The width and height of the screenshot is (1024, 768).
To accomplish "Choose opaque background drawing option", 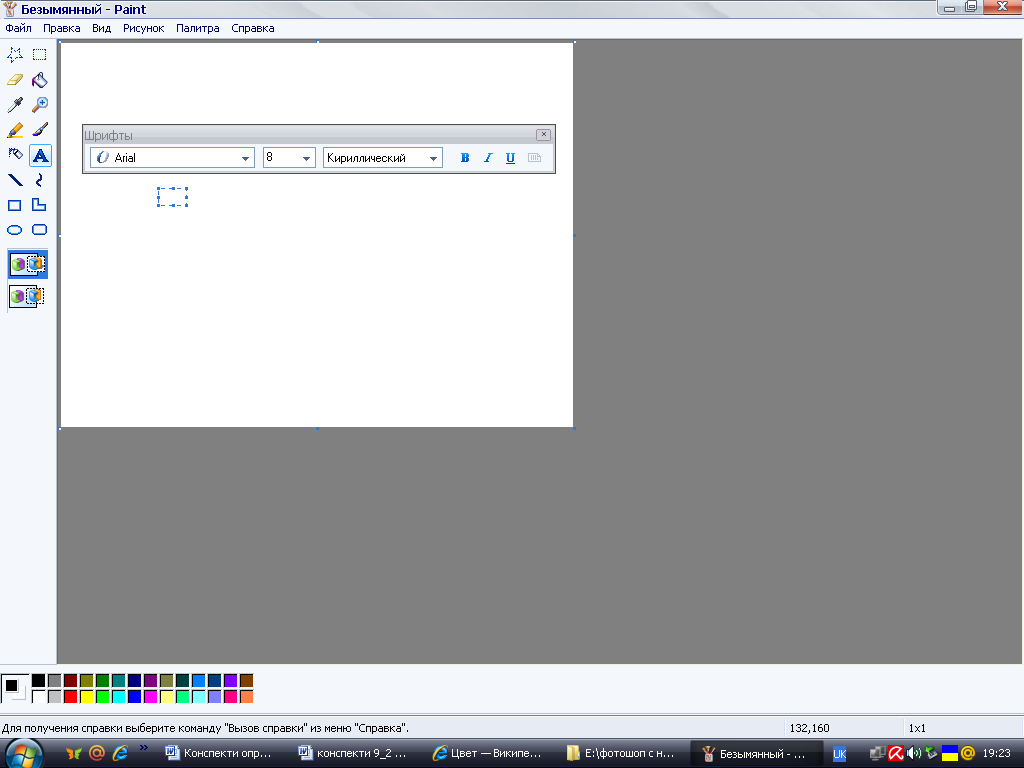I will click(27, 264).
